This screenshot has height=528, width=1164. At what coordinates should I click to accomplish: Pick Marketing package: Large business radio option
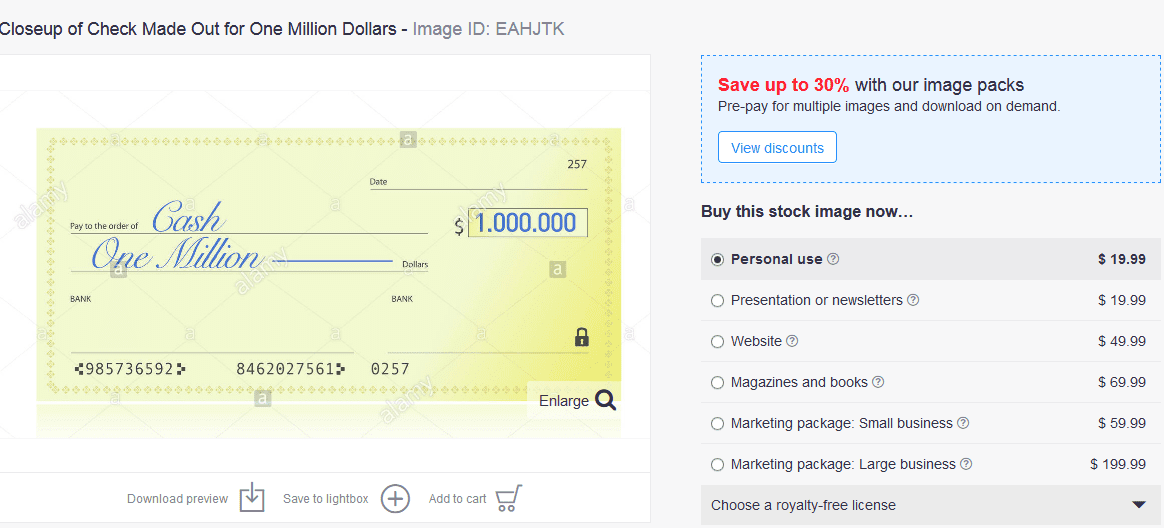point(717,464)
